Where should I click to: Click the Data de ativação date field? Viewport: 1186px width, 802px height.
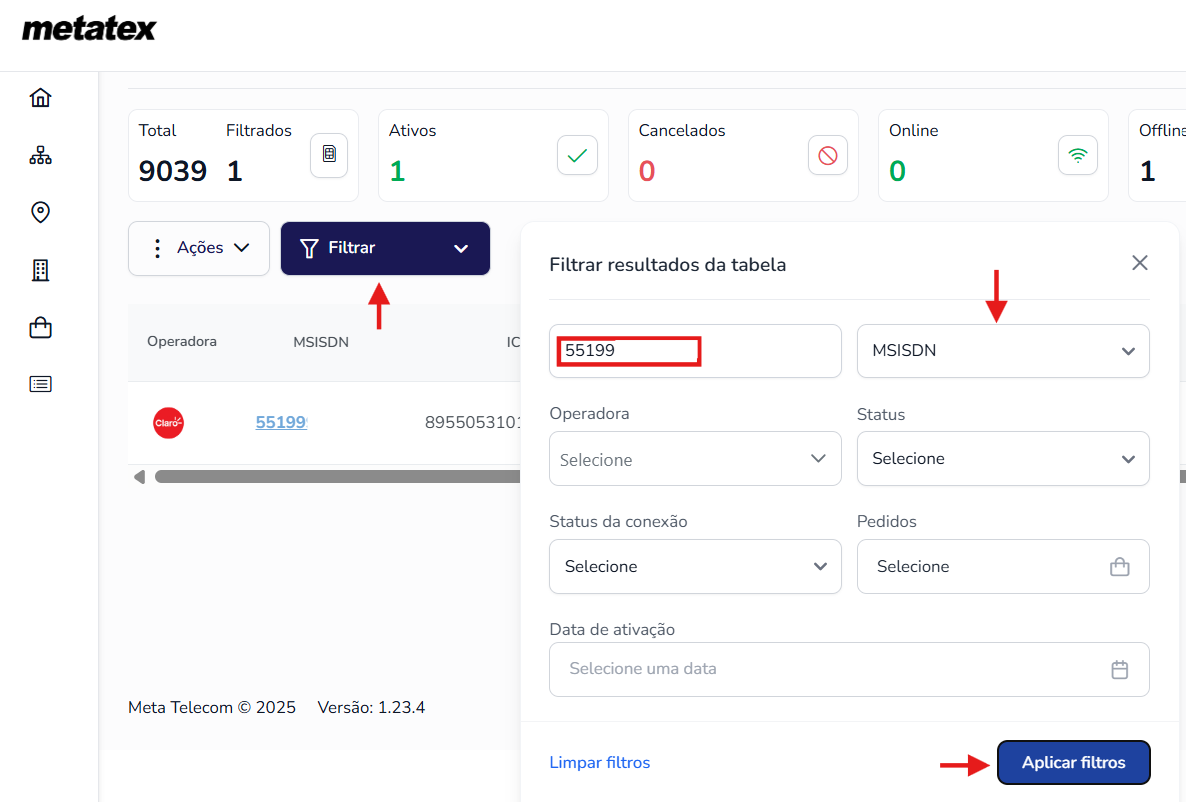849,670
